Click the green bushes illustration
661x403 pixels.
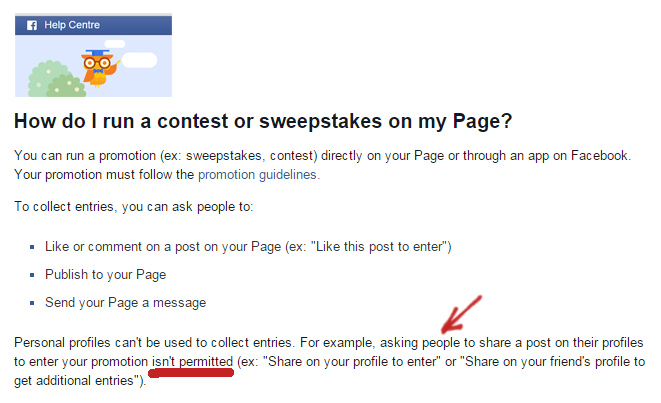[x=52, y=80]
